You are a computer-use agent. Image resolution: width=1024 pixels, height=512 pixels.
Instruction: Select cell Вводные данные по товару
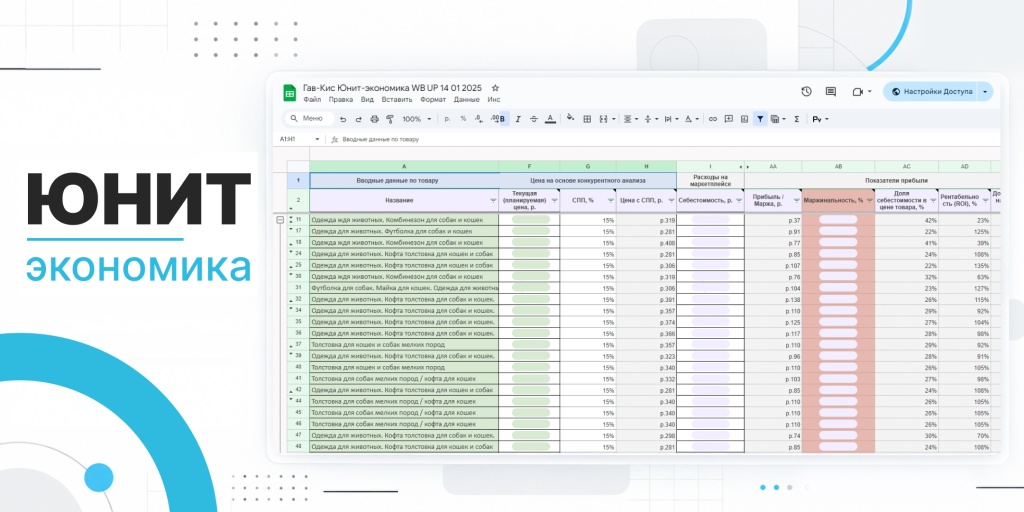[x=404, y=180]
